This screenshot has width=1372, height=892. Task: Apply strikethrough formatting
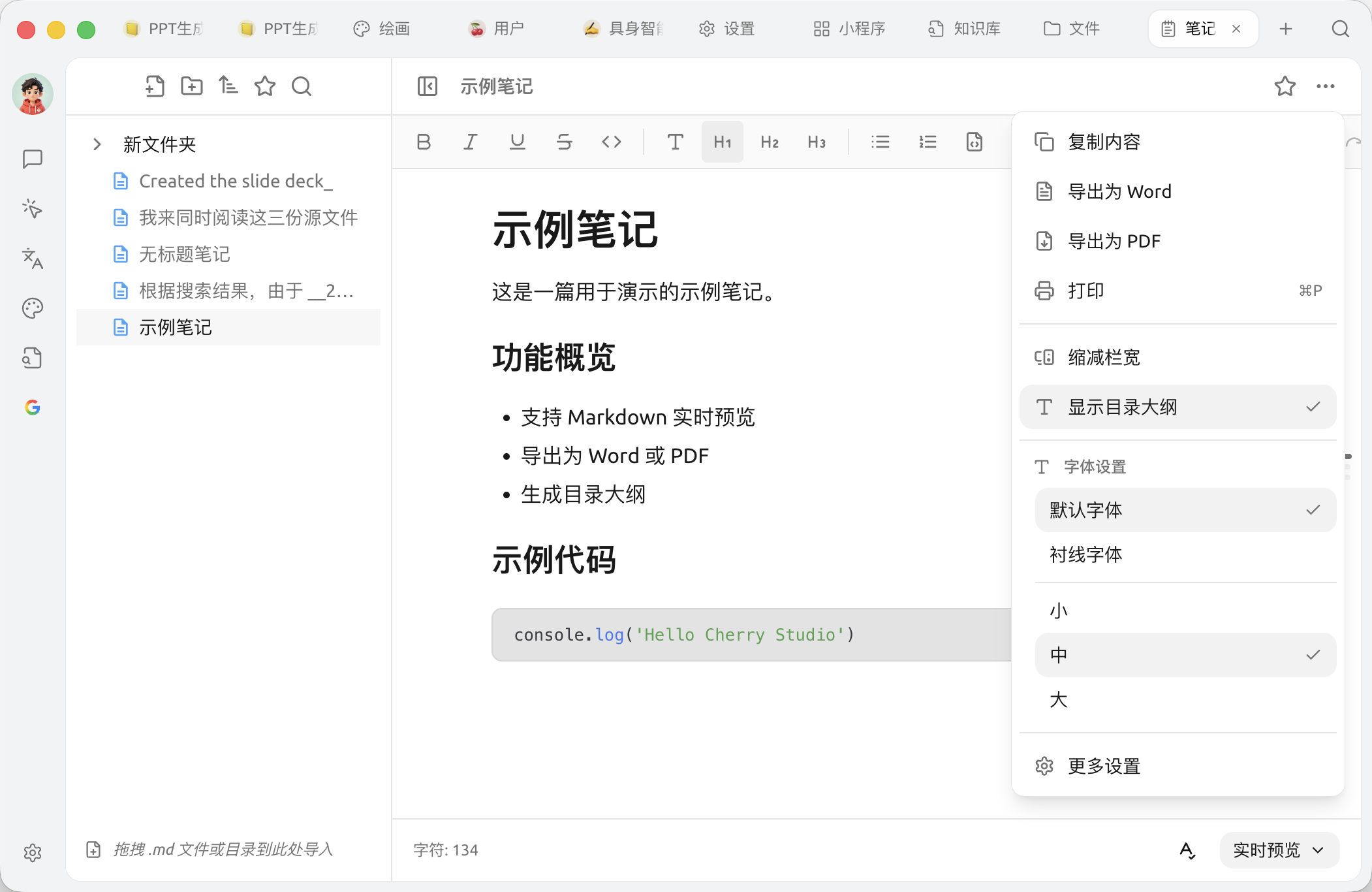pyautogui.click(x=565, y=142)
